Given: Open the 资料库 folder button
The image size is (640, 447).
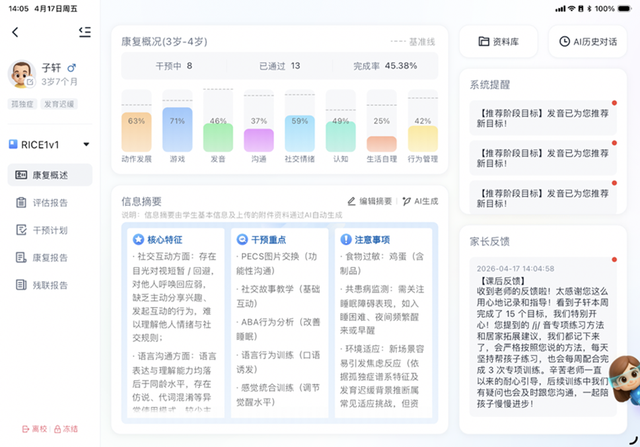Looking at the screenshot, I should coord(499,42).
